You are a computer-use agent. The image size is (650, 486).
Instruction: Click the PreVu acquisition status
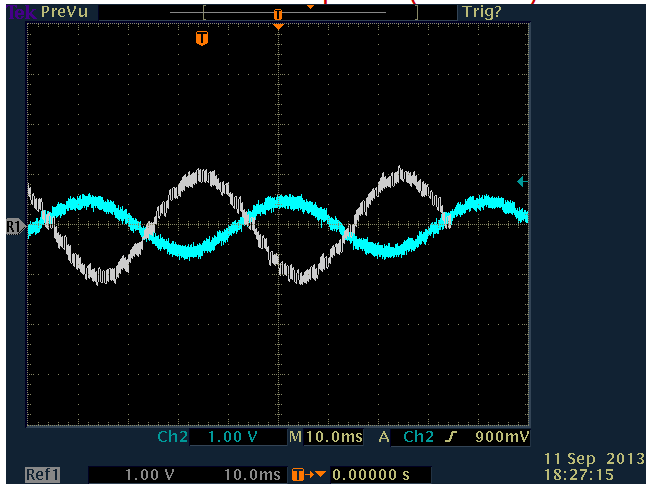click(64, 12)
